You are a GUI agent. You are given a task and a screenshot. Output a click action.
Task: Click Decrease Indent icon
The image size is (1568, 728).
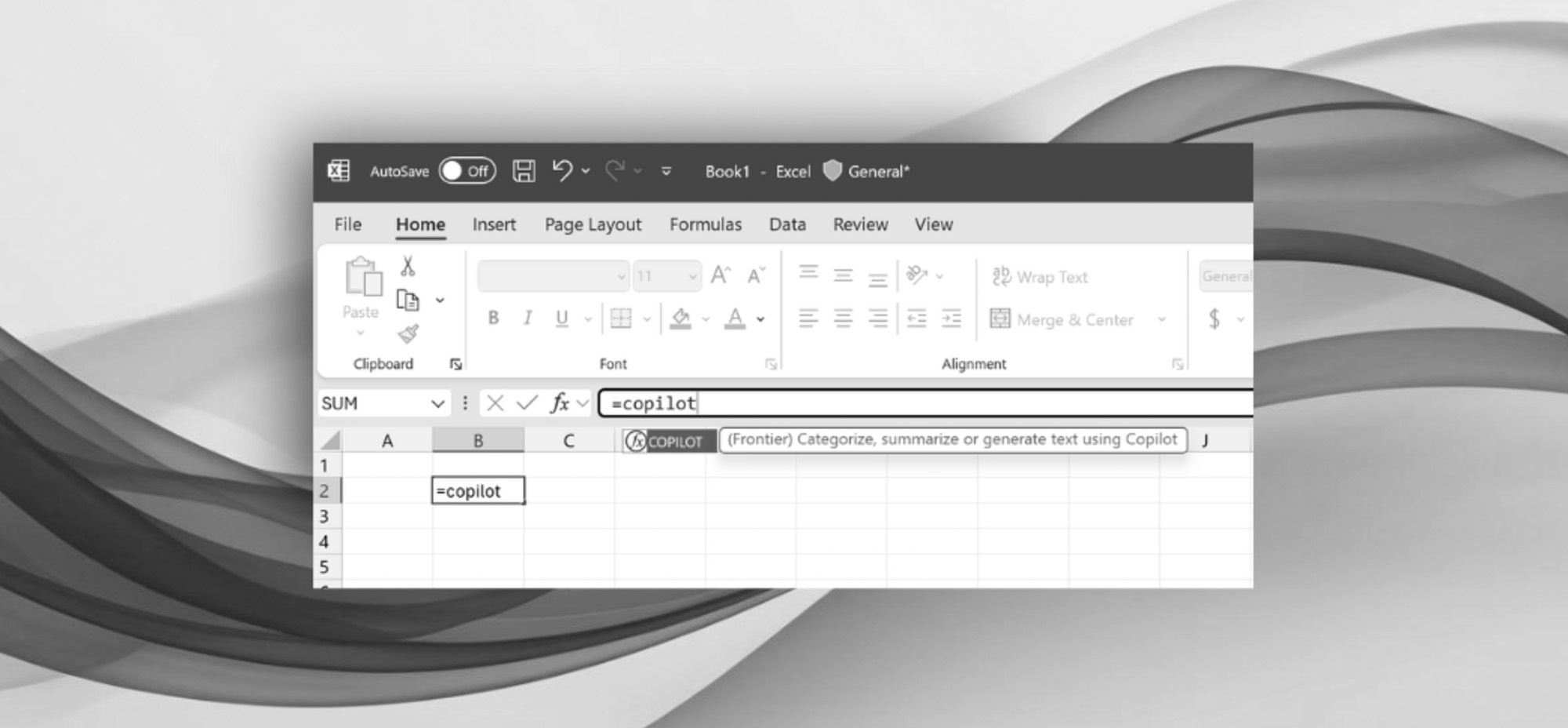pos(916,318)
